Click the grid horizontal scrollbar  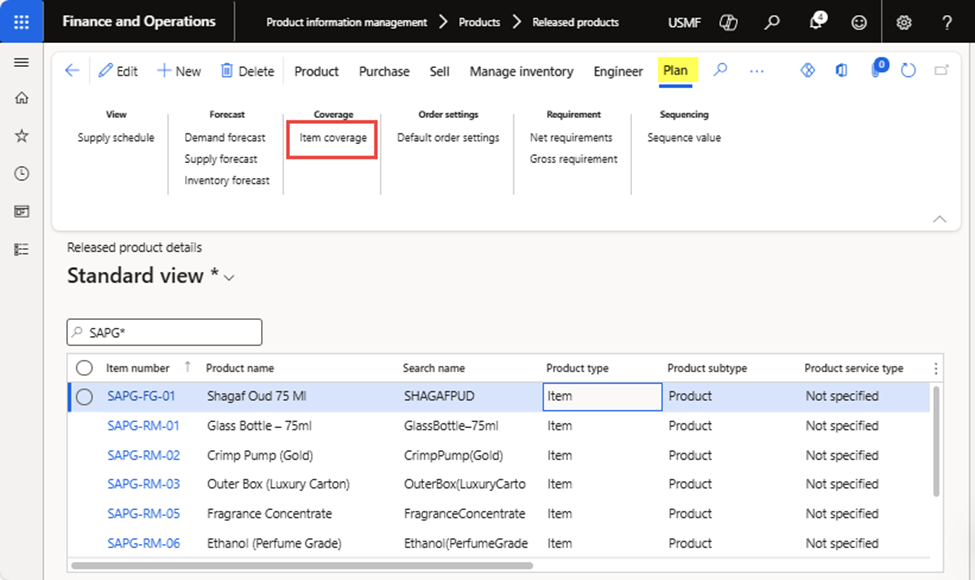pos(302,566)
